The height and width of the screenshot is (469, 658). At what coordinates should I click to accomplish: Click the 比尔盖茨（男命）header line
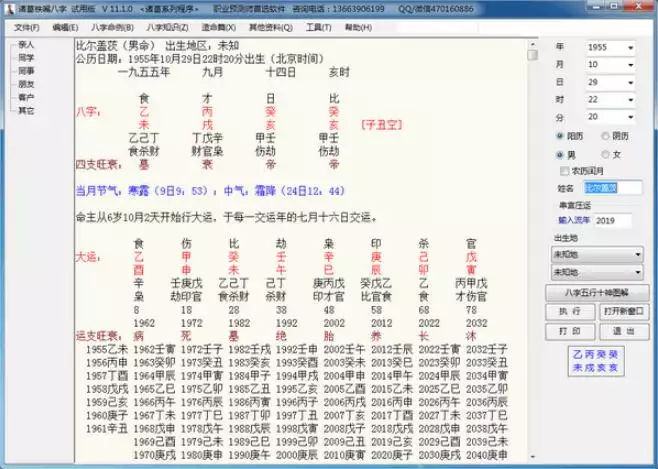157,45
